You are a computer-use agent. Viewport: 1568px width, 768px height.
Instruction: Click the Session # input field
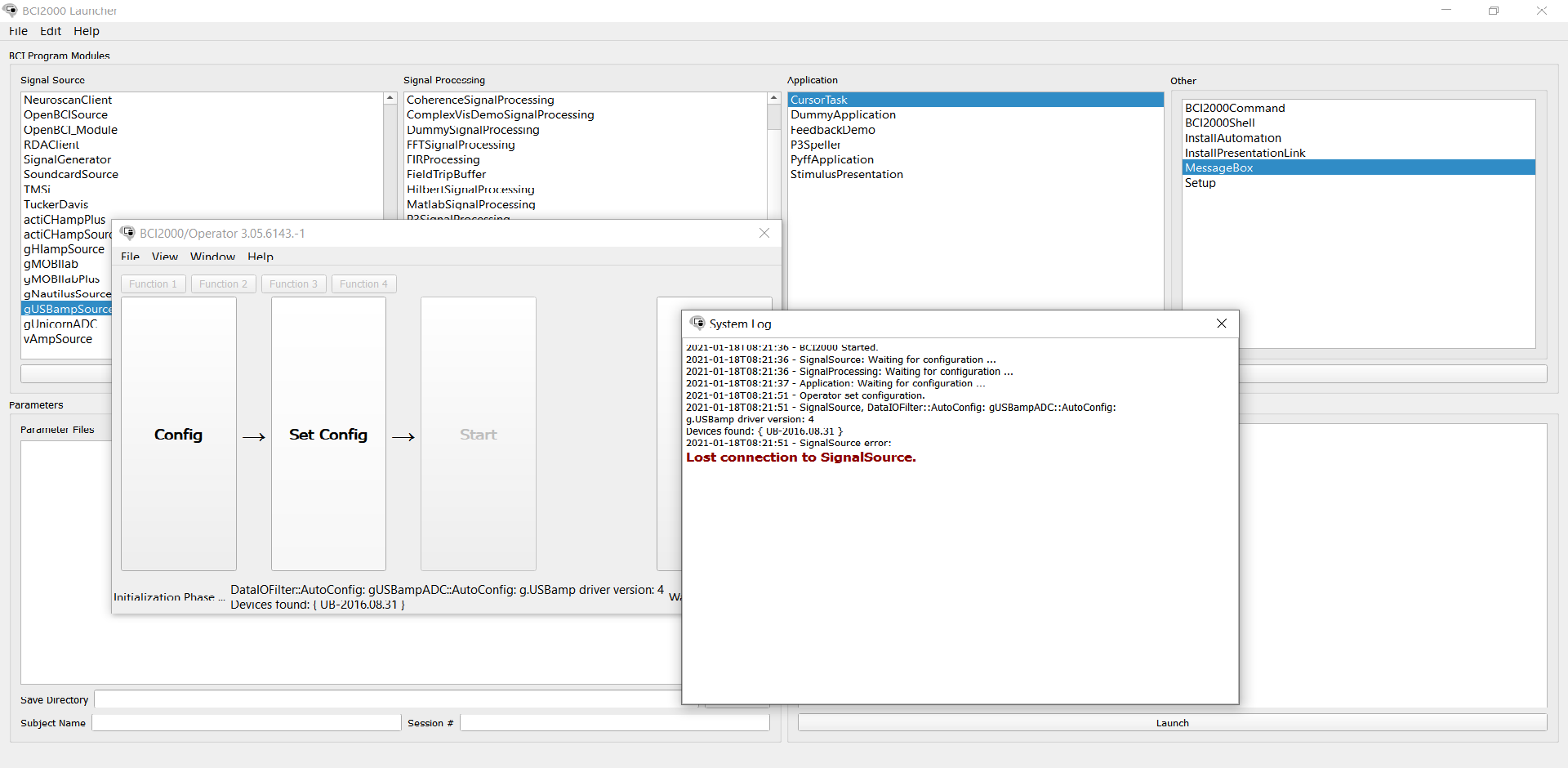pyautogui.click(x=615, y=723)
